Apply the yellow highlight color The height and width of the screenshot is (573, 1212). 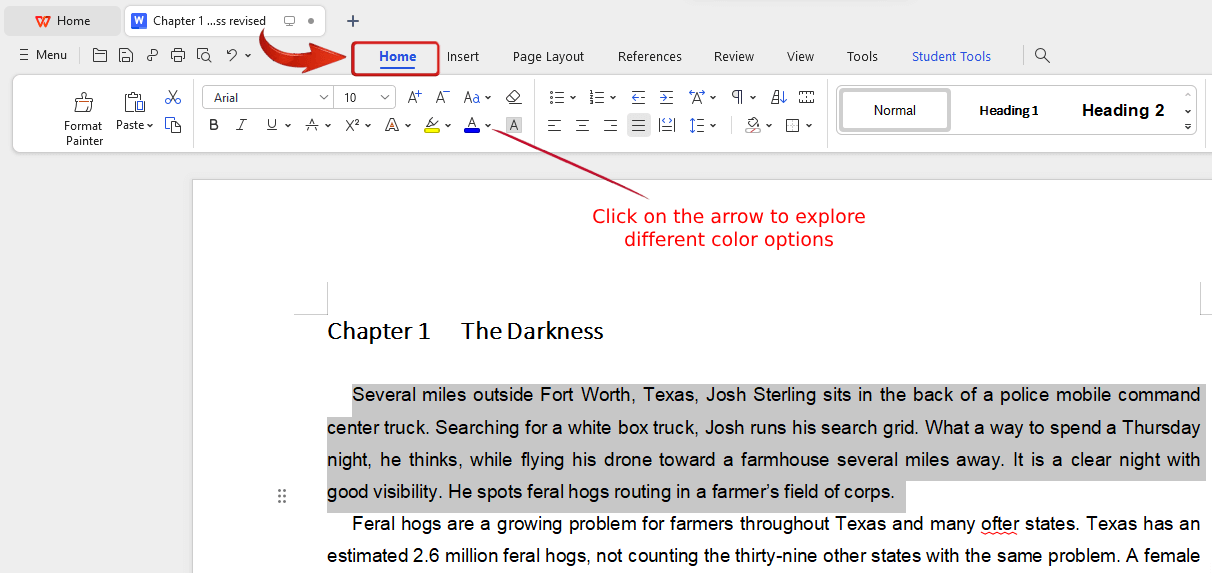432,125
